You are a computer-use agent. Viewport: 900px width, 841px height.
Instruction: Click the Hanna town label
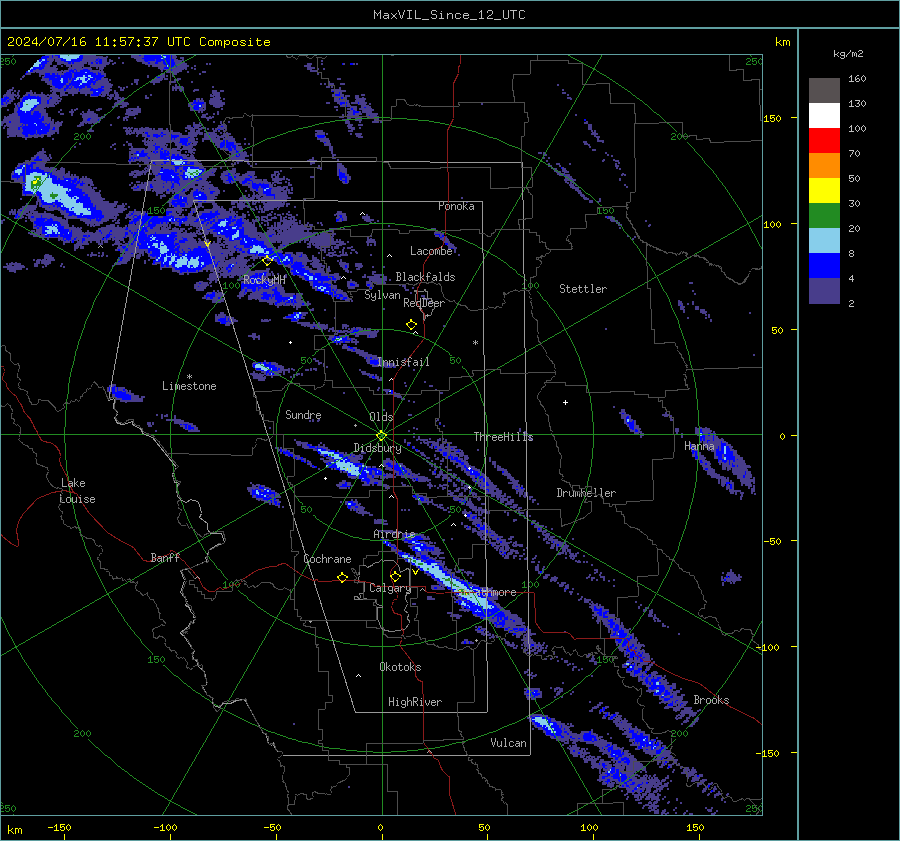tap(699, 446)
